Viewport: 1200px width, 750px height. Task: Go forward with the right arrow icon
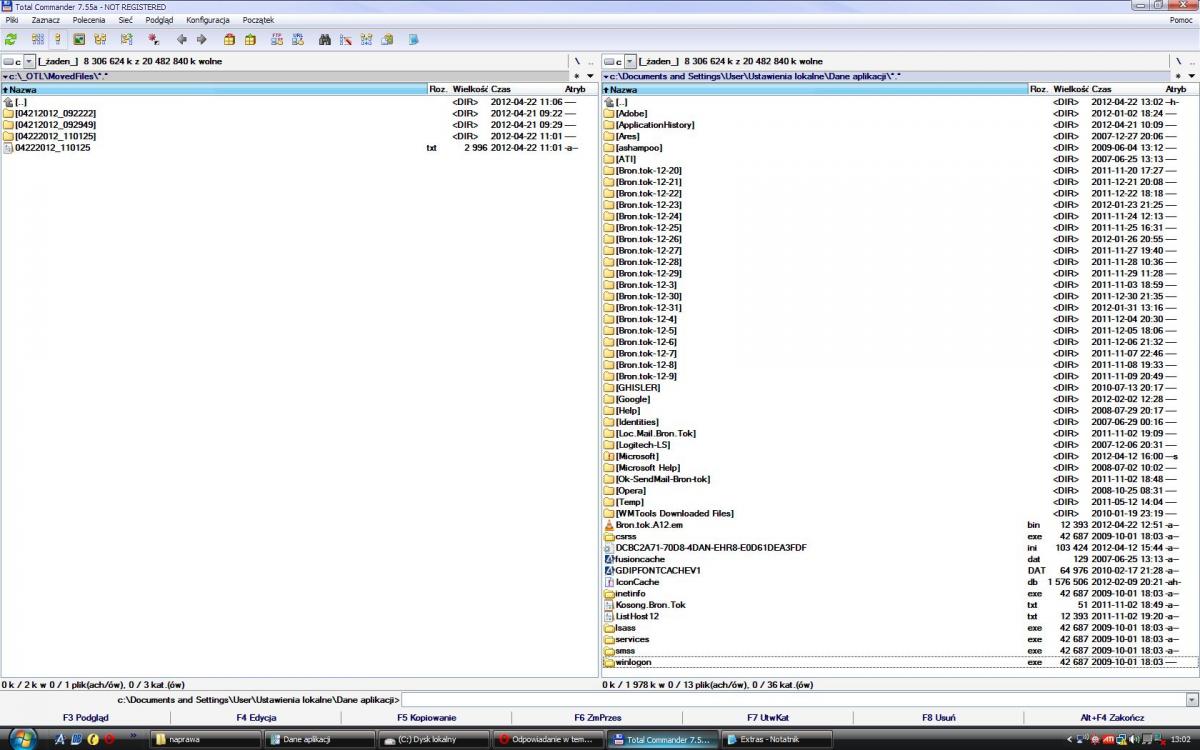[x=201, y=40]
